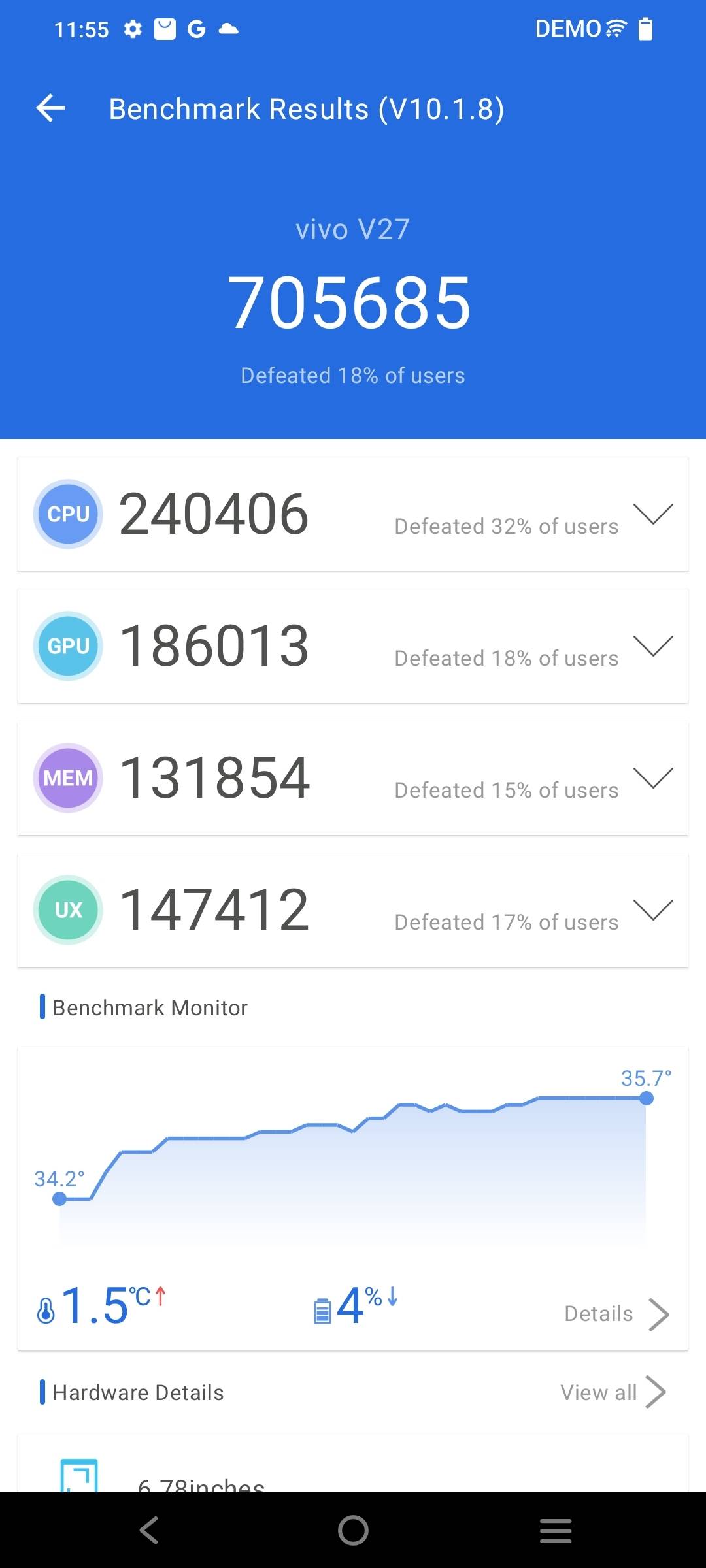Tap the MEM score 131854
Image resolution: width=706 pixels, height=1568 pixels.
coord(214,778)
